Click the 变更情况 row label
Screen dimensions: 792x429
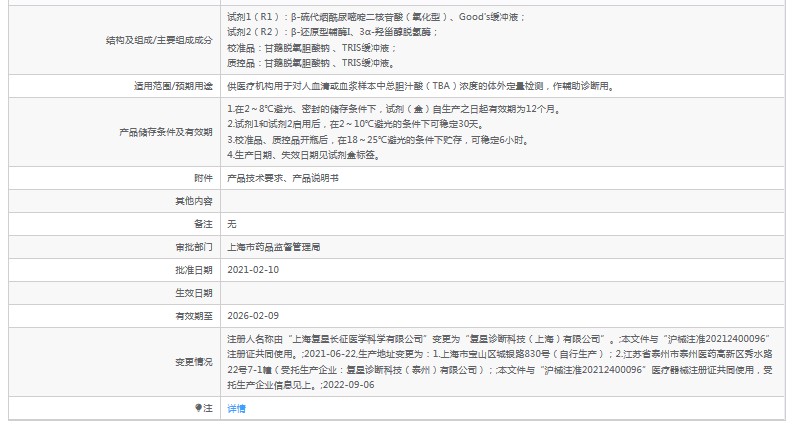(x=194, y=362)
